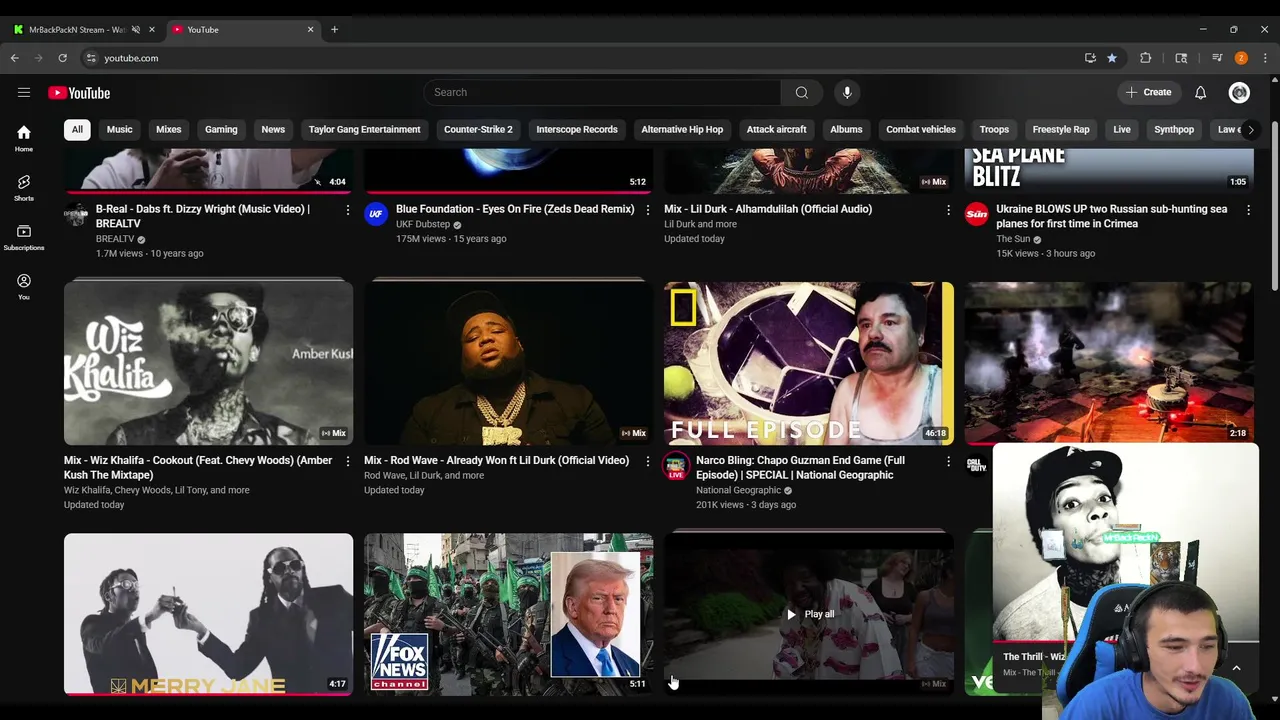This screenshot has height=720, width=1280.
Task: Expand the miniplayer with the chevron
Action: click(x=1236, y=668)
